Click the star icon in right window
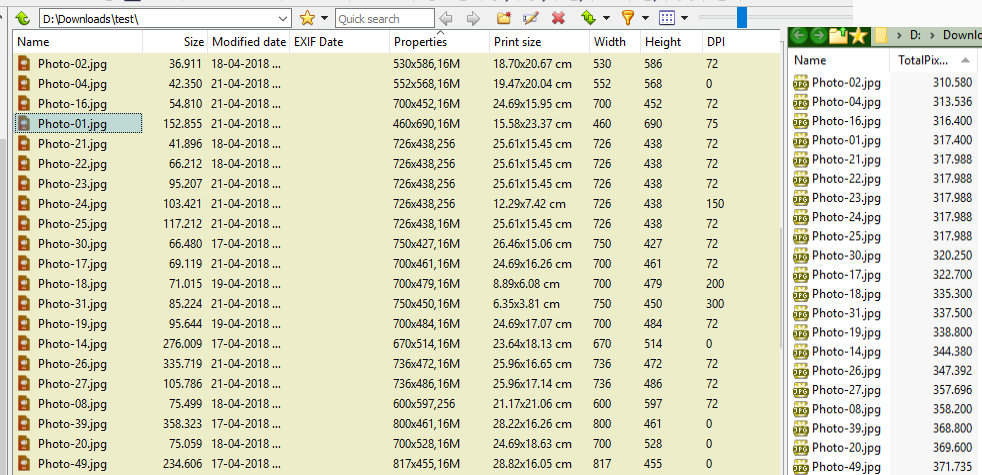Viewport: 982px width, 475px height. pos(857,36)
